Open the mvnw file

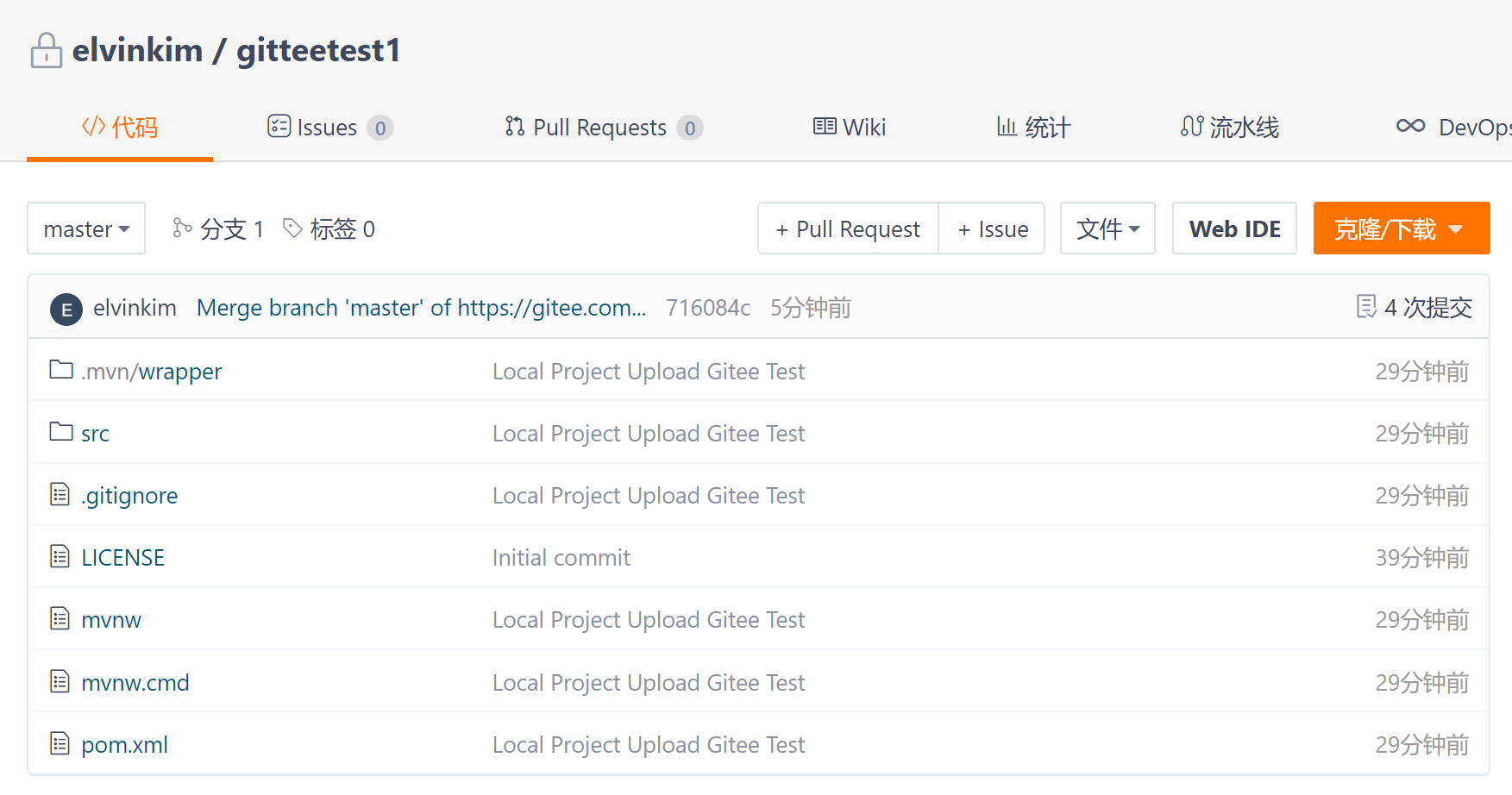pyautogui.click(x=111, y=620)
